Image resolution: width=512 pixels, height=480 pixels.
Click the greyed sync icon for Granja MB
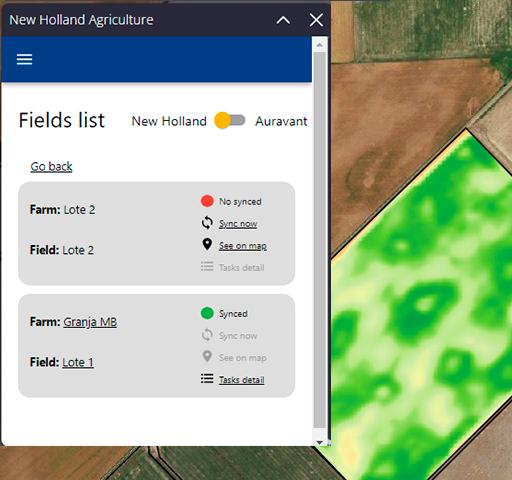pos(207,335)
